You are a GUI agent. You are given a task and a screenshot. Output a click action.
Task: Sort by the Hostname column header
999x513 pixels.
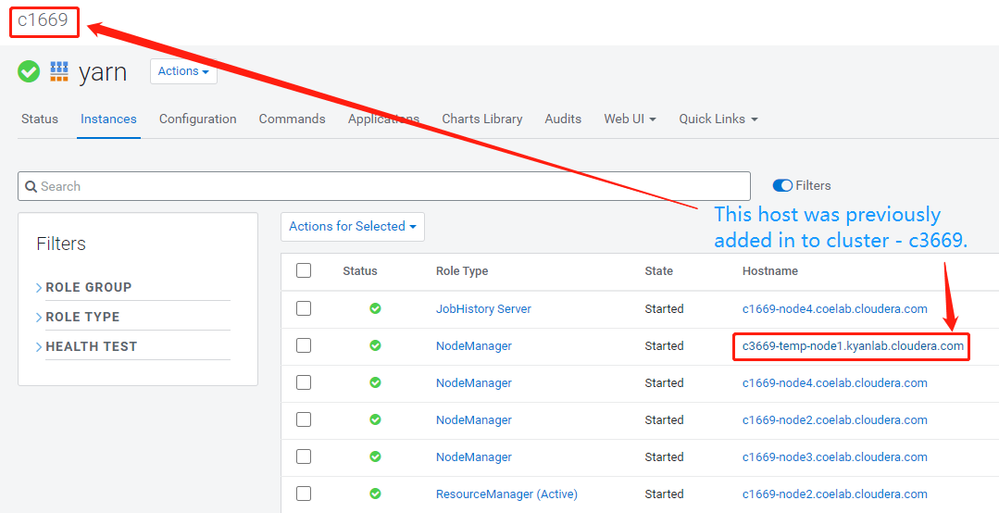[x=770, y=271]
